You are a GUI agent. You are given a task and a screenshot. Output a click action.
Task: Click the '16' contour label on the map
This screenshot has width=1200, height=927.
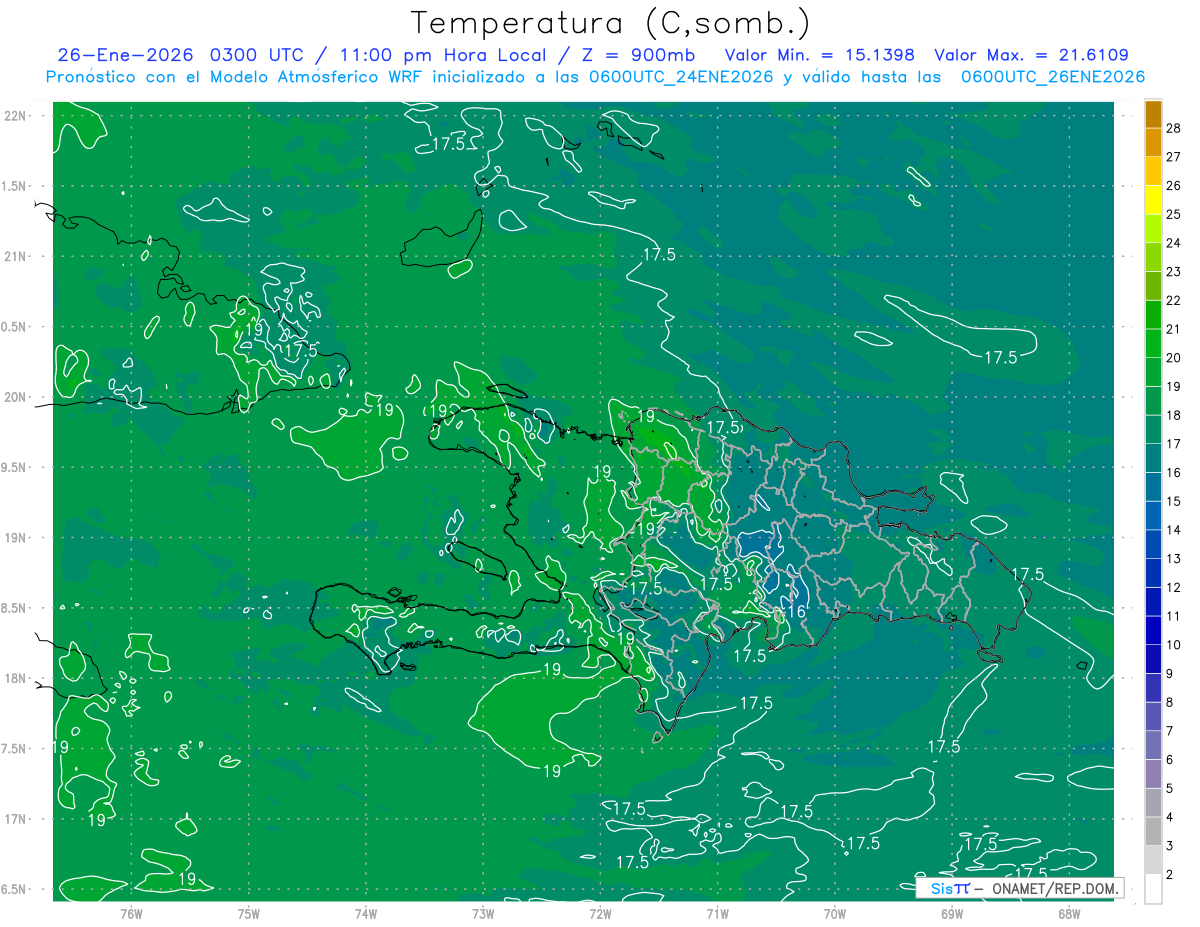(797, 612)
